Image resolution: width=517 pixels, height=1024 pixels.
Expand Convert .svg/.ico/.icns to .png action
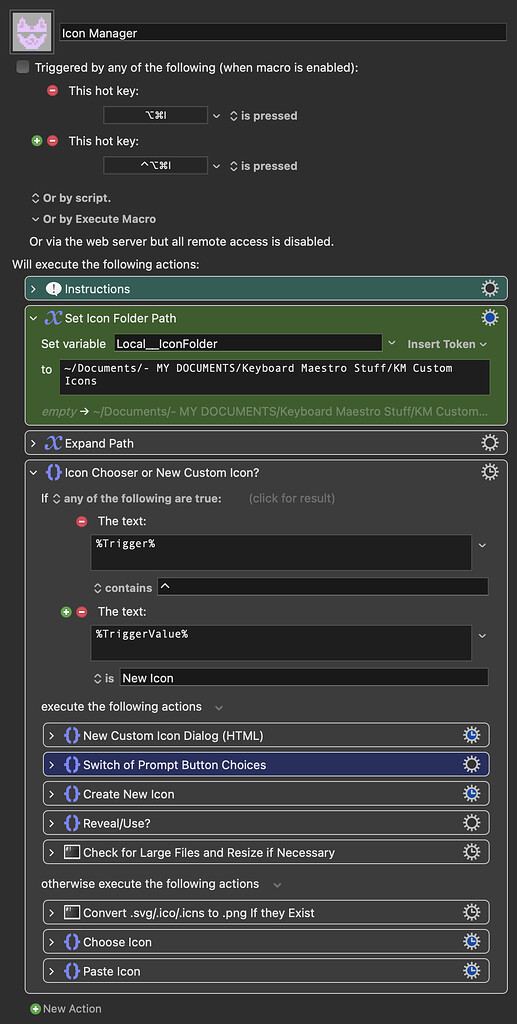point(52,912)
